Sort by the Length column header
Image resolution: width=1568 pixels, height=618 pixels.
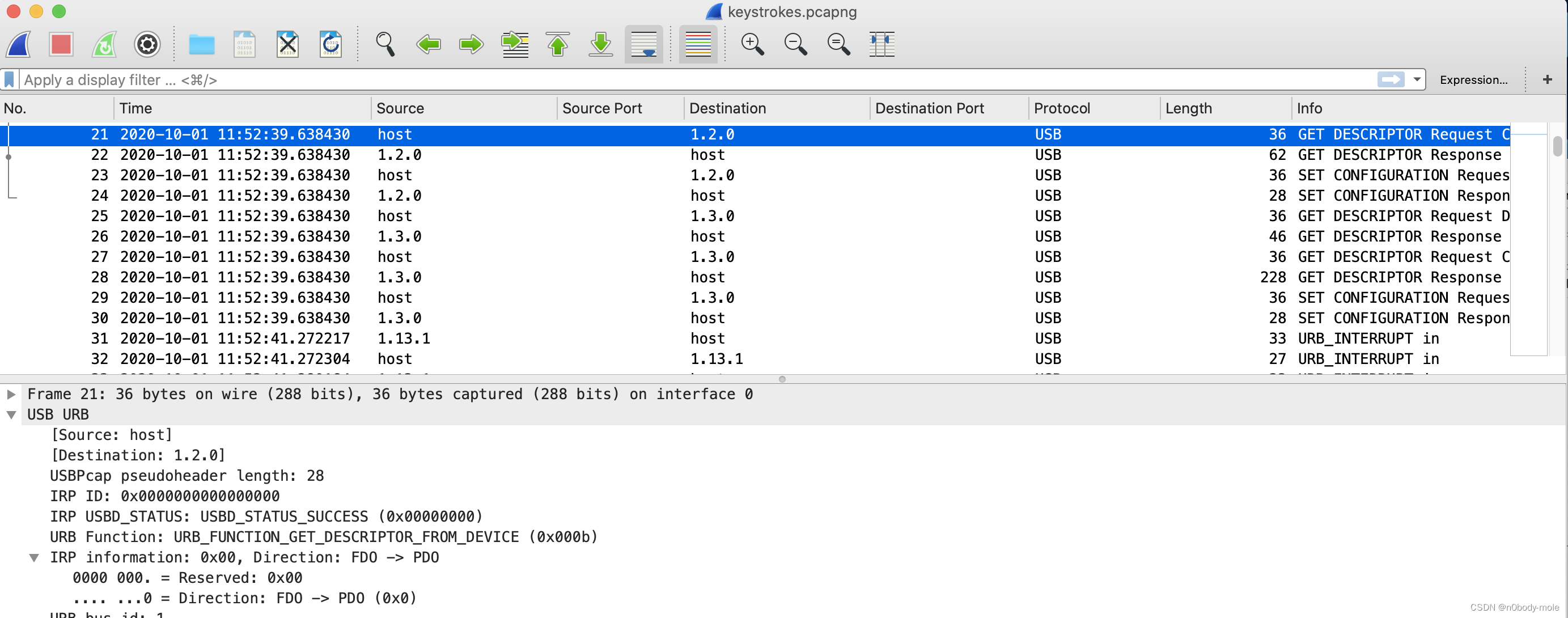(x=1188, y=108)
